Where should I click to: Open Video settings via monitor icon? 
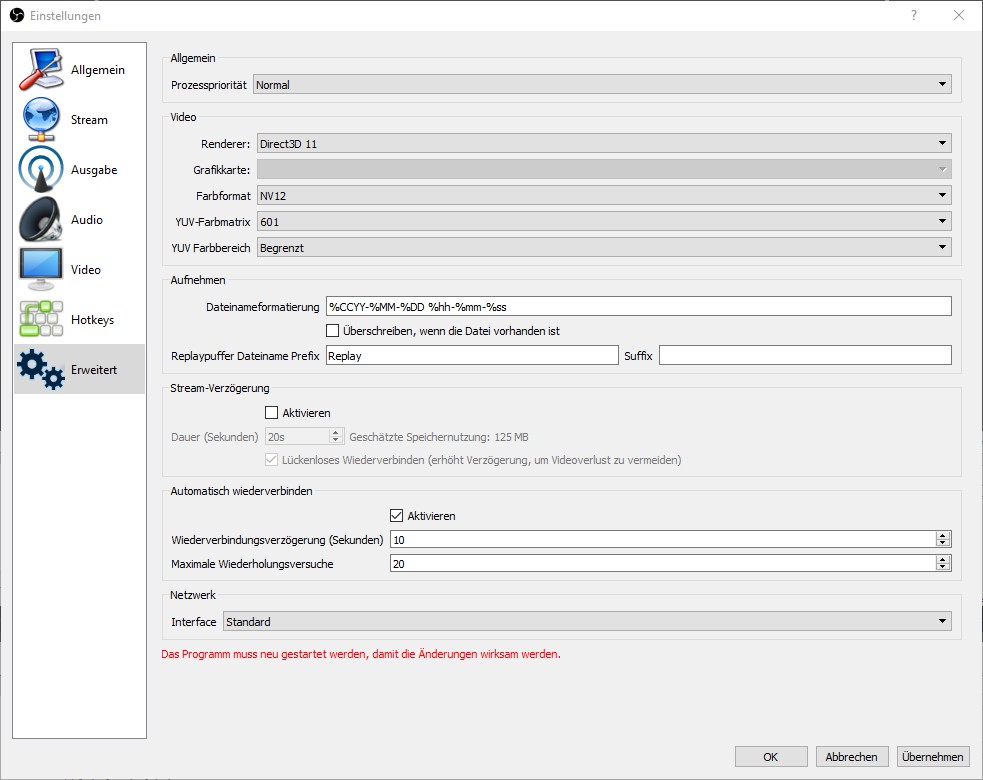(41, 270)
